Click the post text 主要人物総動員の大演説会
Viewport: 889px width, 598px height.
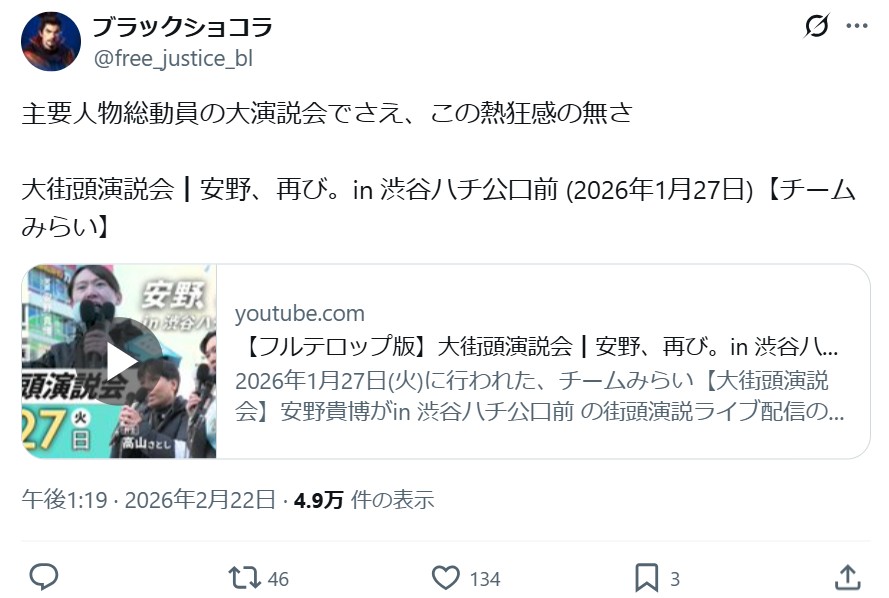[x=173, y=113]
